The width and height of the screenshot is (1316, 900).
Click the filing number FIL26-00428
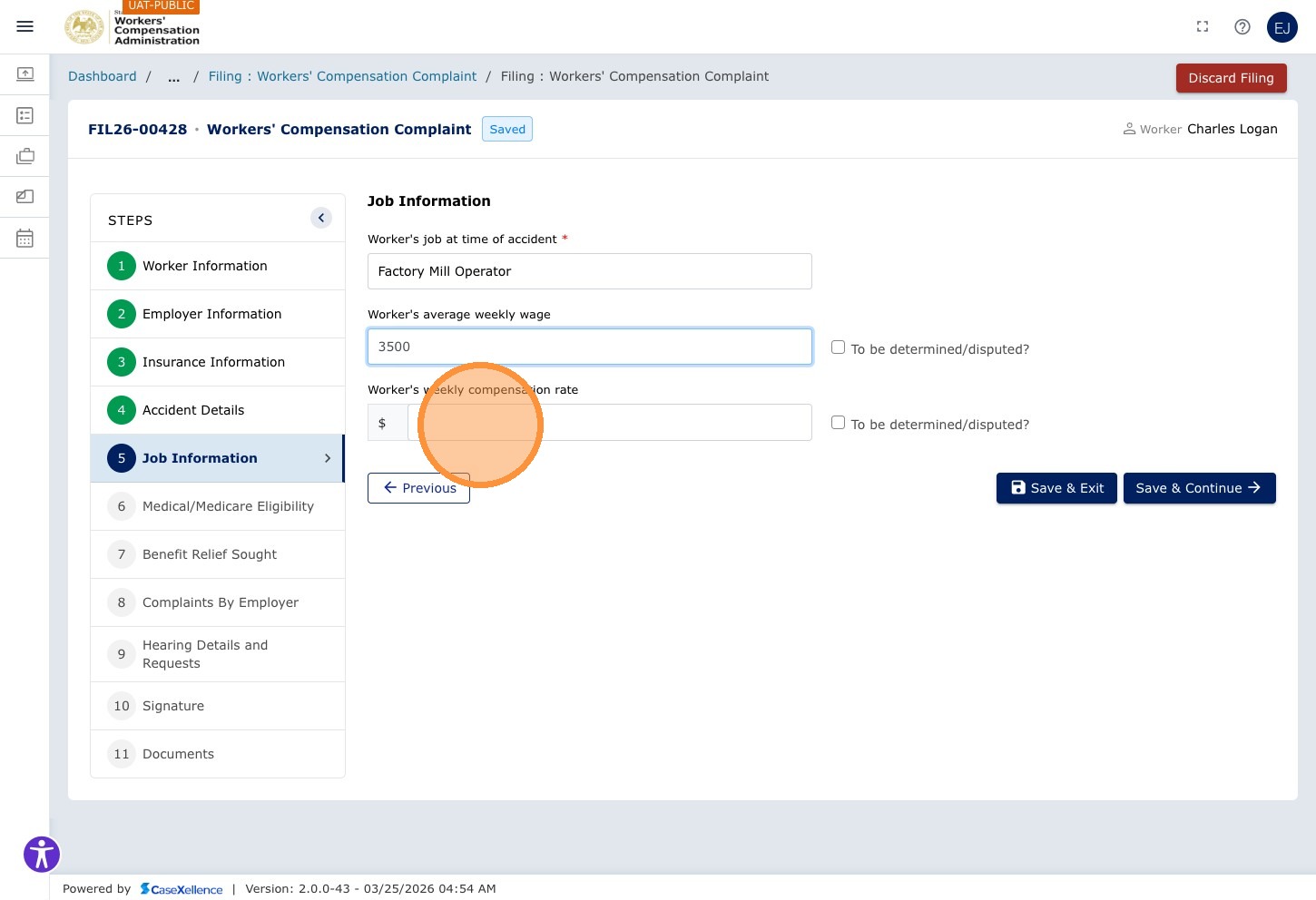[x=137, y=129]
